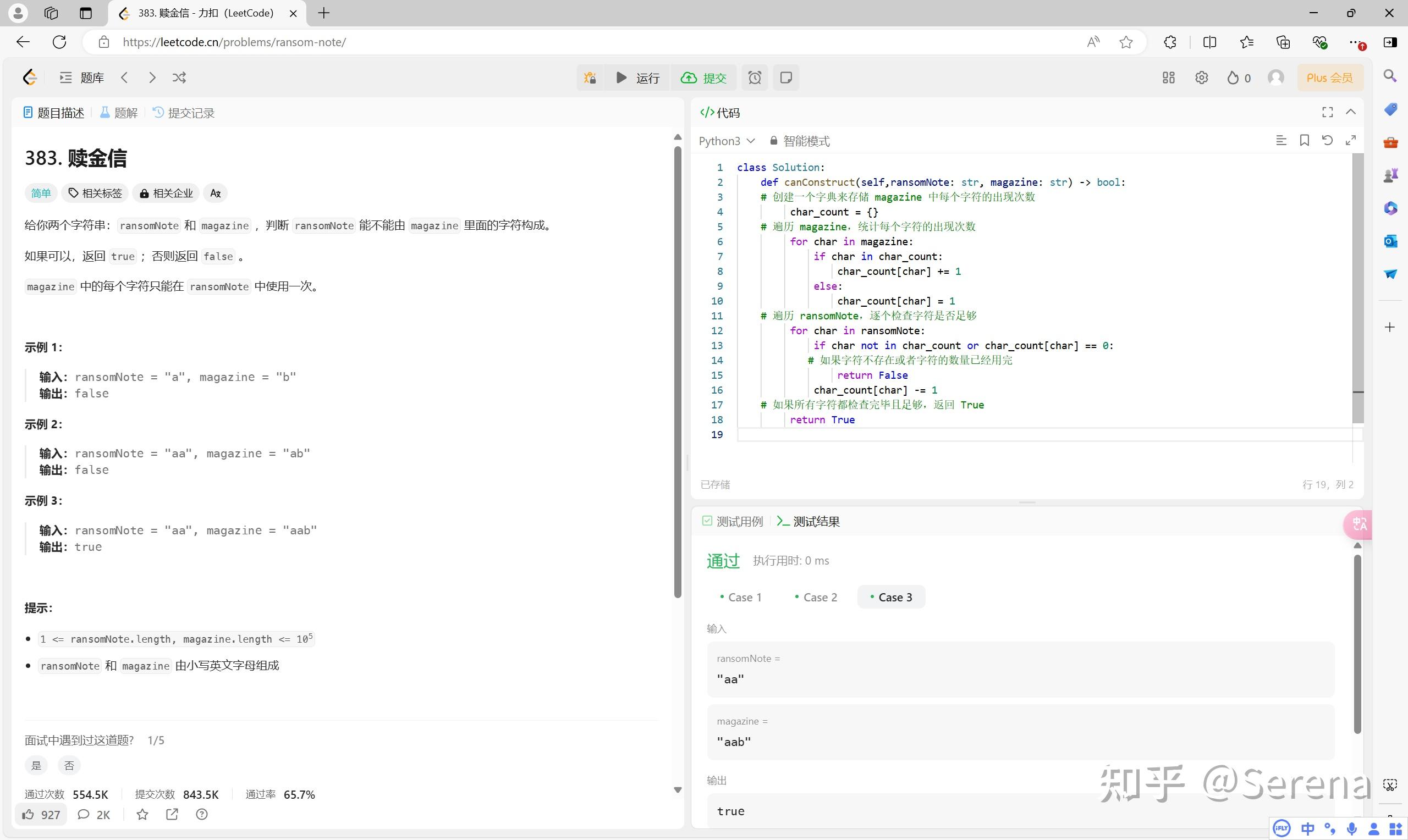Toggle the 智能模式 lock
Screen dimensions: 1408x840
pos(774,141)
